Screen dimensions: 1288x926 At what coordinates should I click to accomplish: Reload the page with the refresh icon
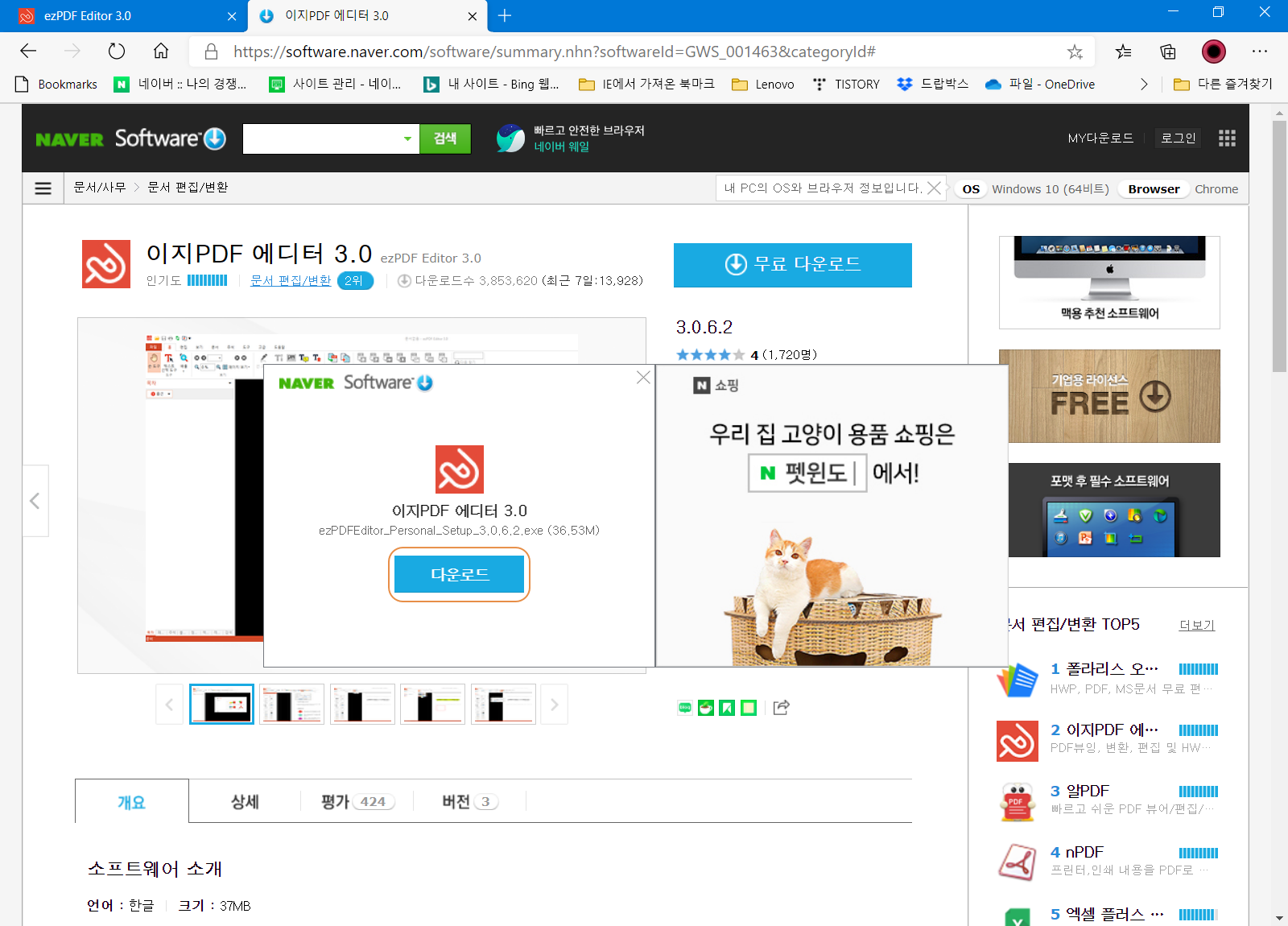coord(117,52)
